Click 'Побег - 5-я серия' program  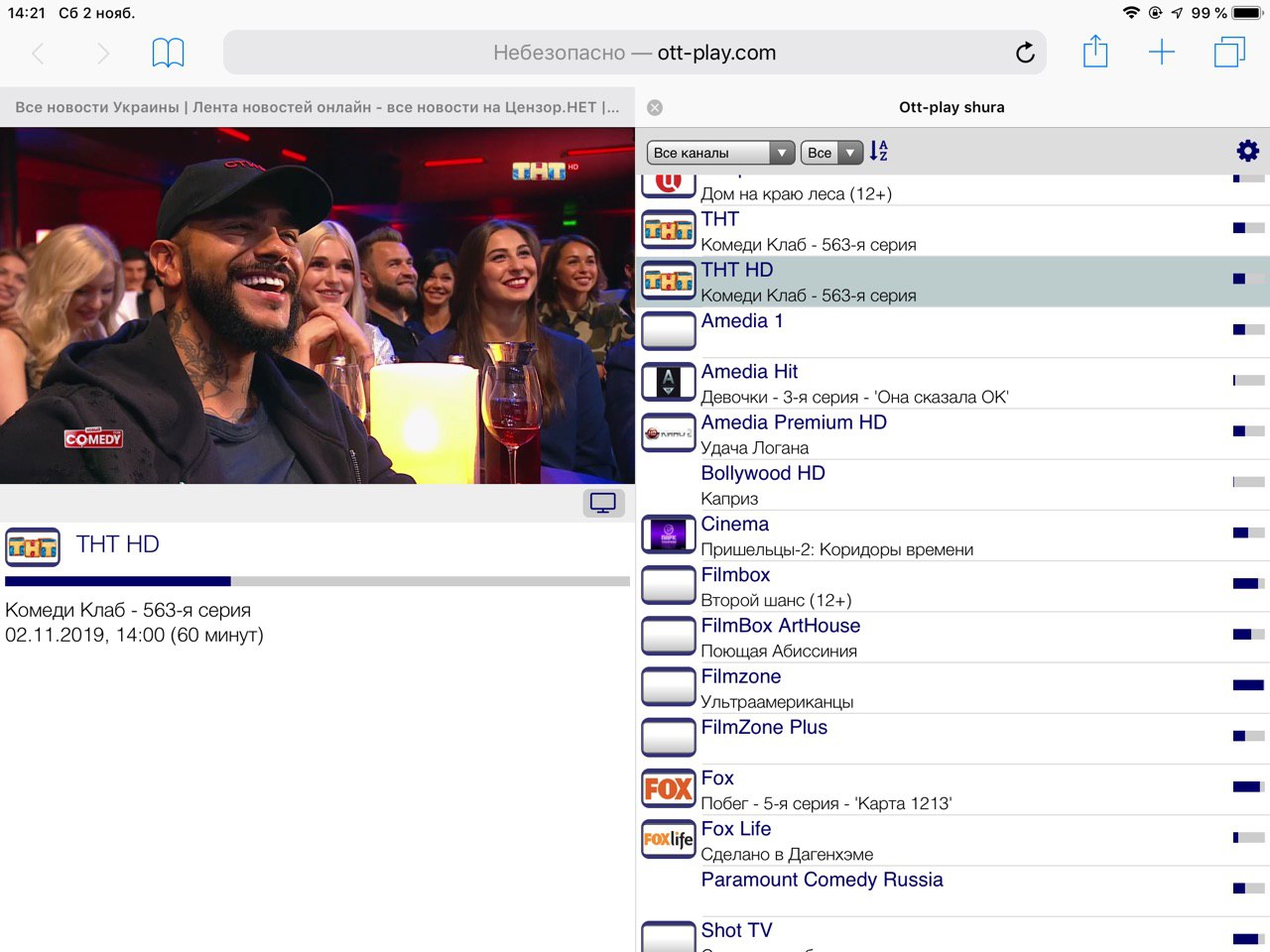(x=826, y=803)
